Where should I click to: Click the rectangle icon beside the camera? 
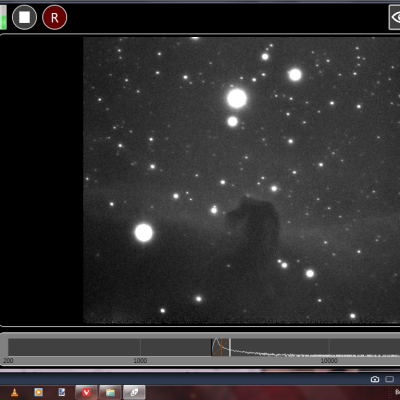click(389, 379)
